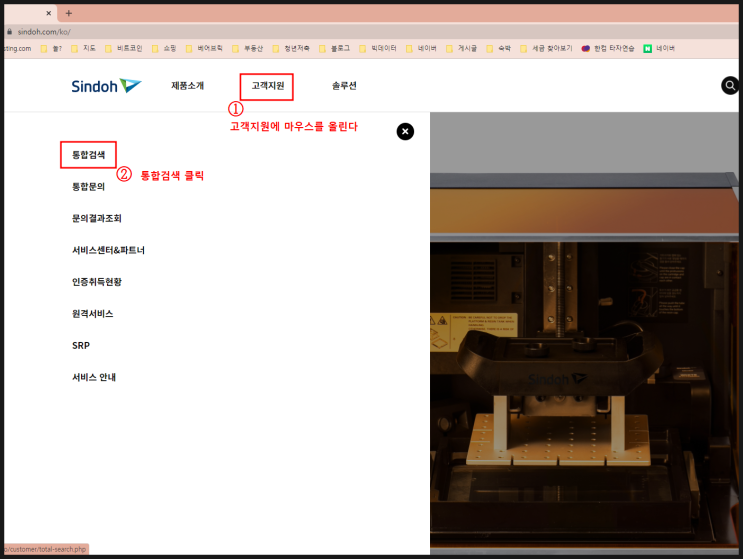
Task: Open the 부동산 bookmark folder
Action: (247, 48)
